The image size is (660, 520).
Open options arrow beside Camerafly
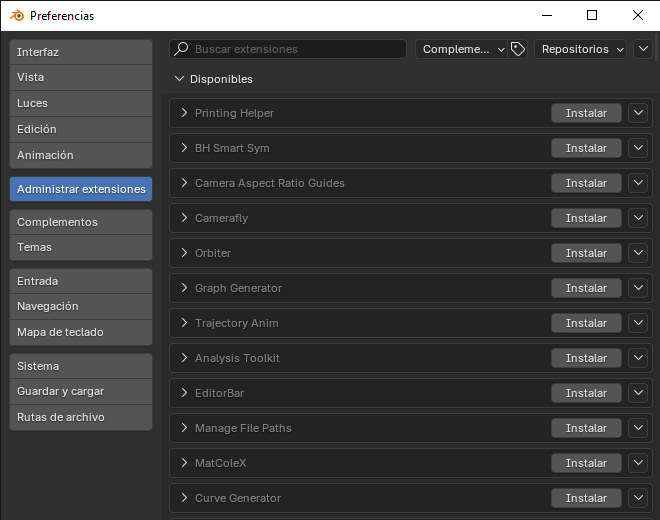pyautogui.click(x=640, y=218)
